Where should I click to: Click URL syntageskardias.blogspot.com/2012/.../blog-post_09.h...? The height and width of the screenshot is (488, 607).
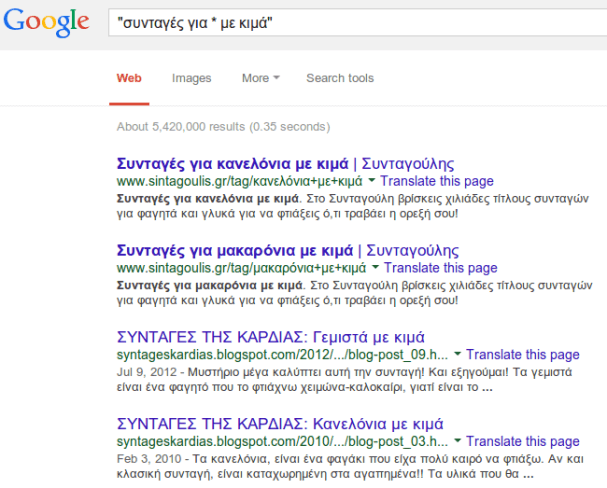pyautogui.click(x=283, y=354)
